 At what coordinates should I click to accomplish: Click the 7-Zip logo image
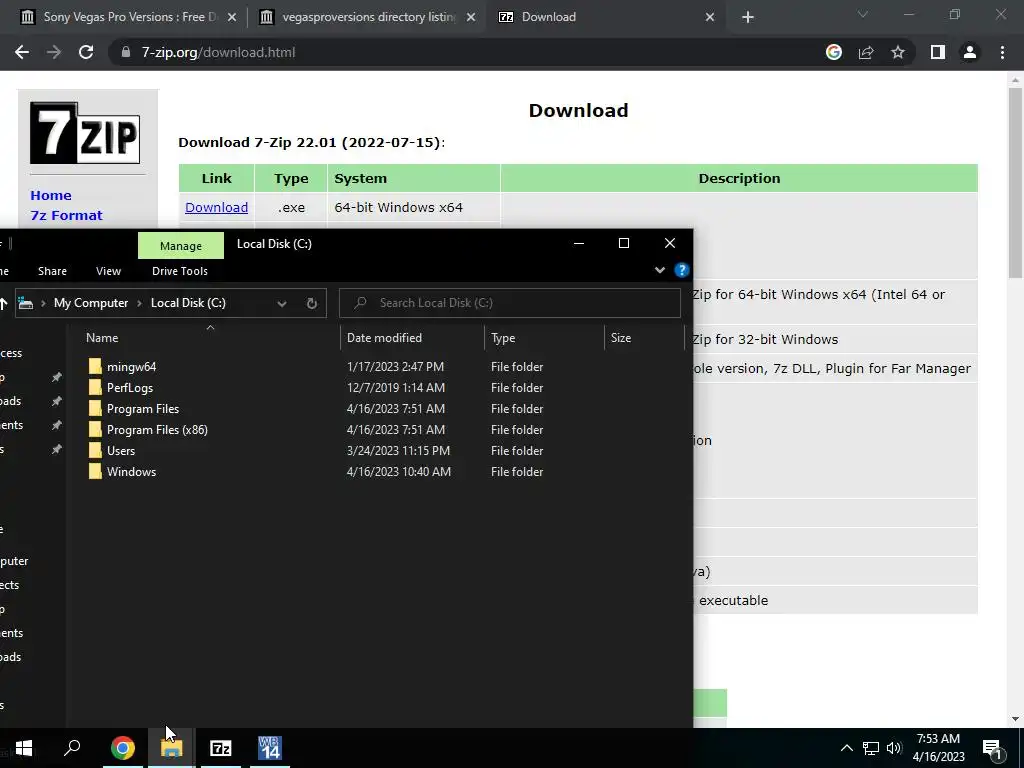(85, 133)
